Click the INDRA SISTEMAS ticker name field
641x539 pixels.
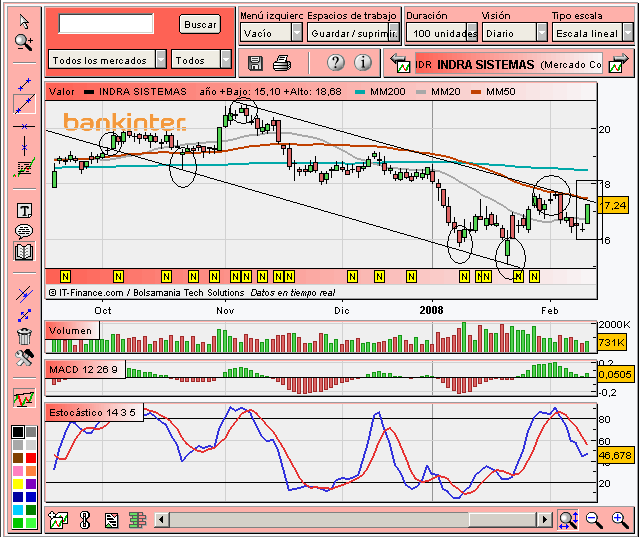[509, 64]
